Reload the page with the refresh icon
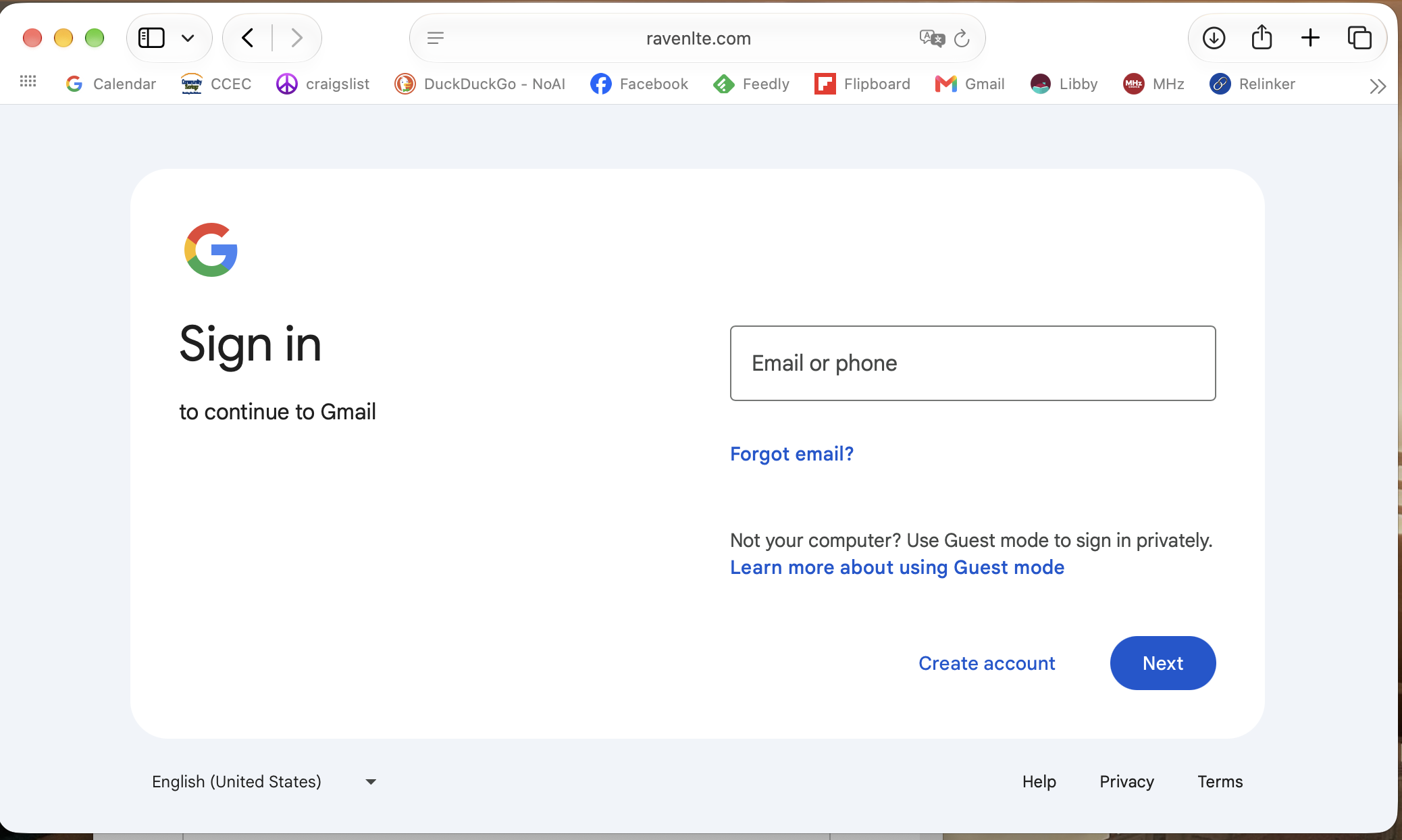 (x=962, y=38)
